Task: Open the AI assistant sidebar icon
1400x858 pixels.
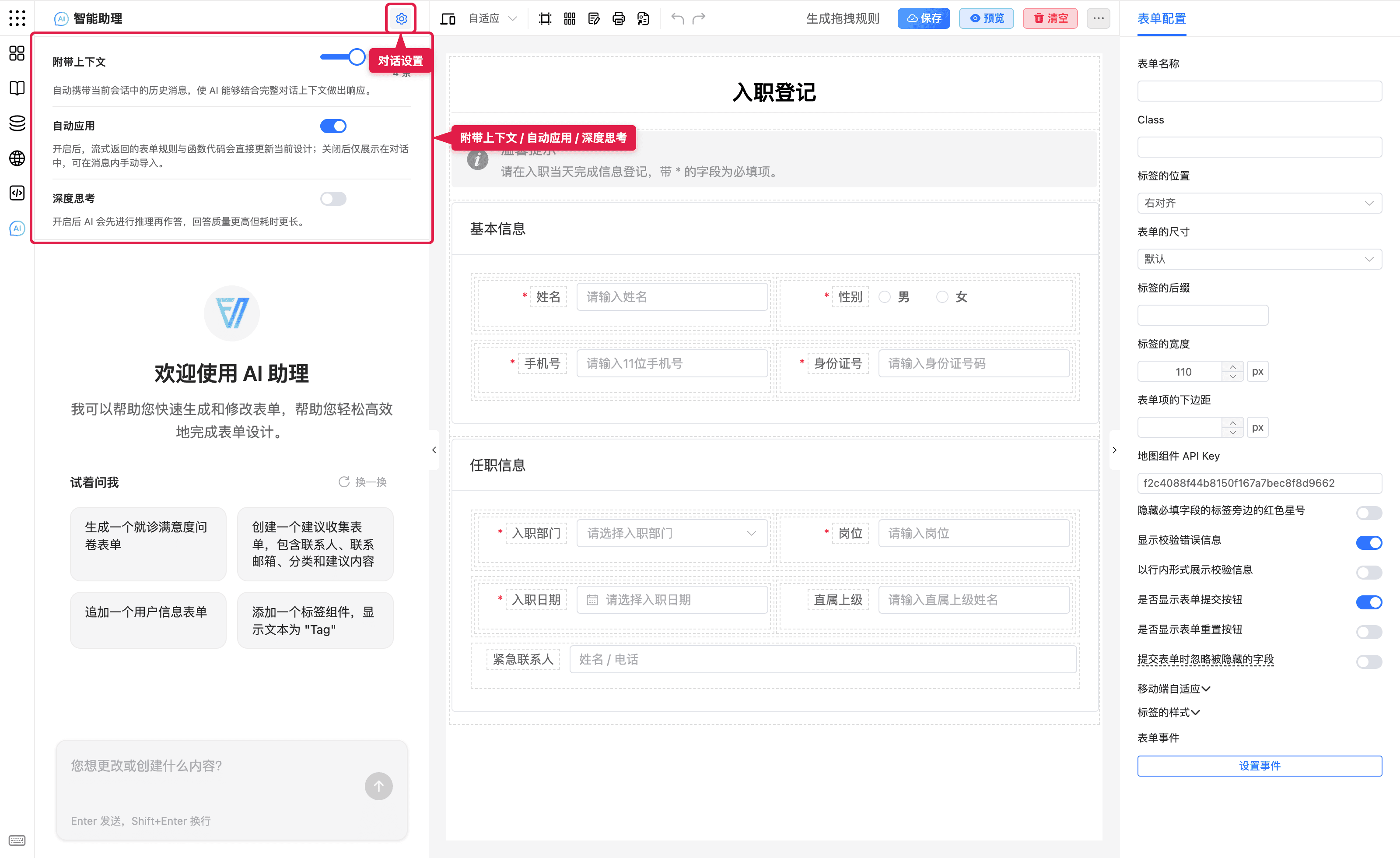Action: pyautogui.click(x=17, y=229)
